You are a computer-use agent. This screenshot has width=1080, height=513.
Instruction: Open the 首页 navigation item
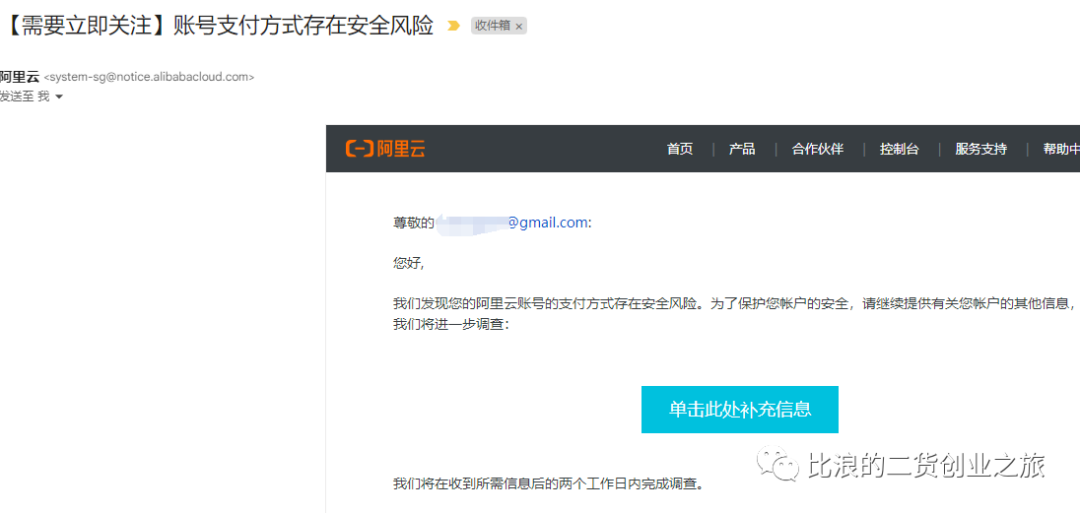(x=680, y=149)
